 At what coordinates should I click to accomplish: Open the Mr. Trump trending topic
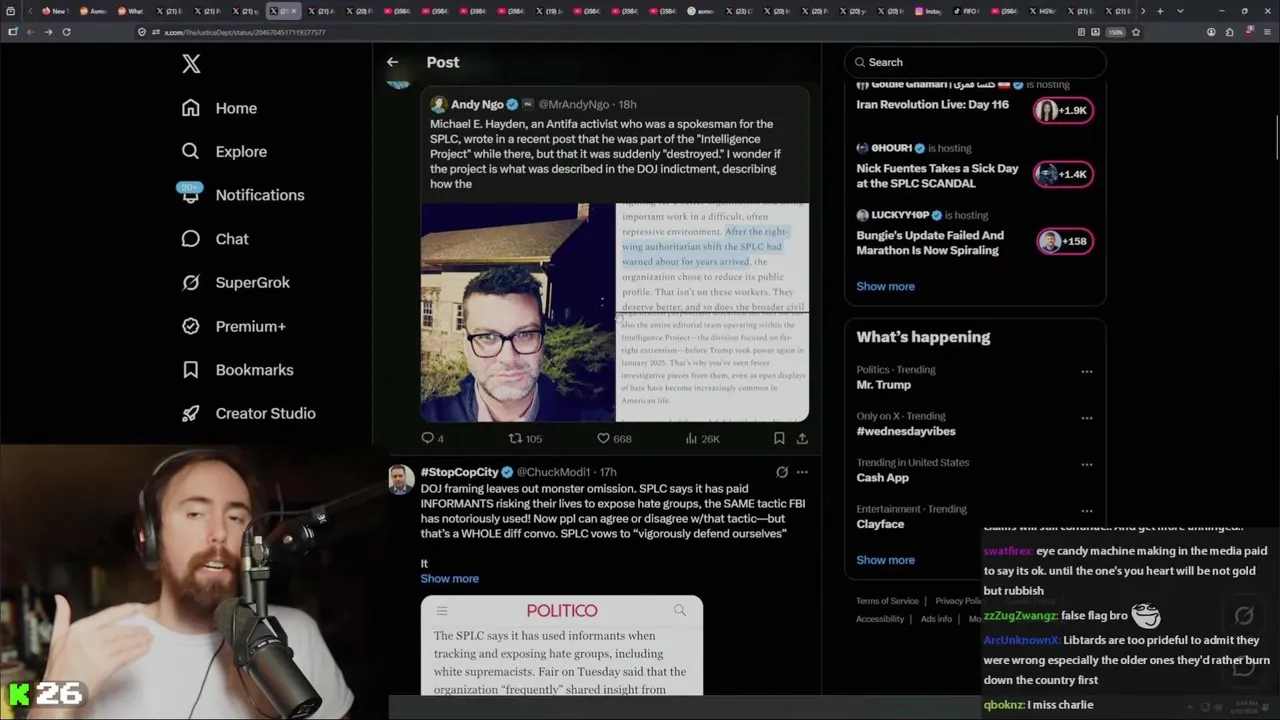tap(883, 385)
